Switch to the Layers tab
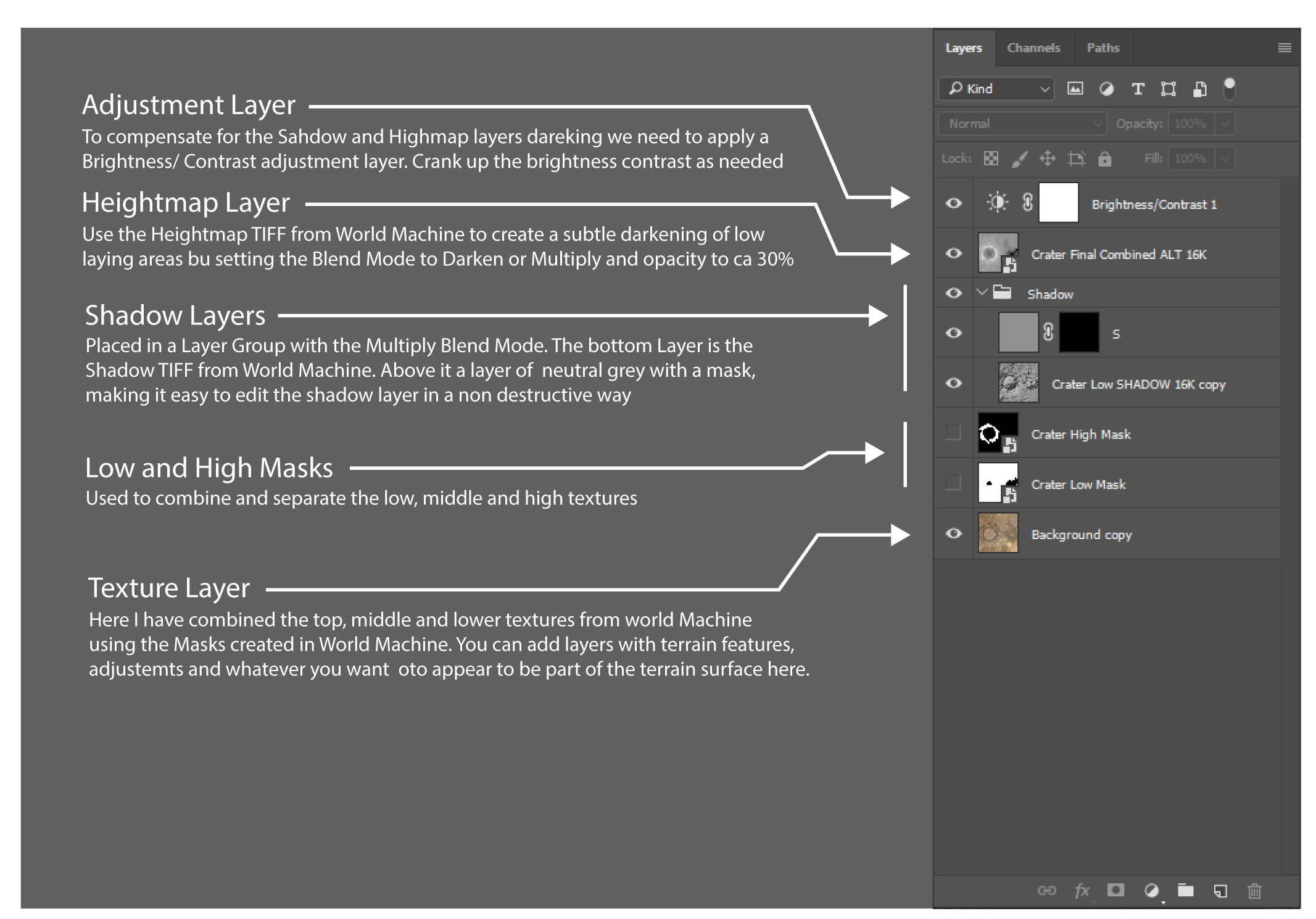 (964, 48)
